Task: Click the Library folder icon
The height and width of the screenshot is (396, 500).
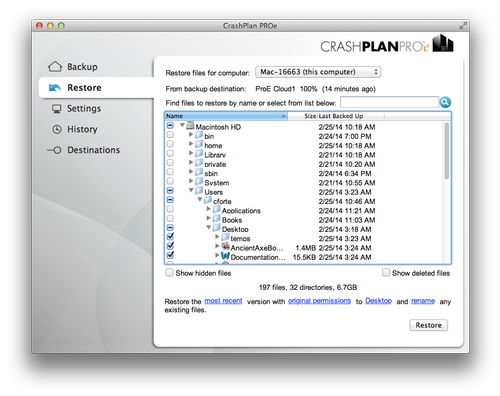Action: tap(199, 154)
